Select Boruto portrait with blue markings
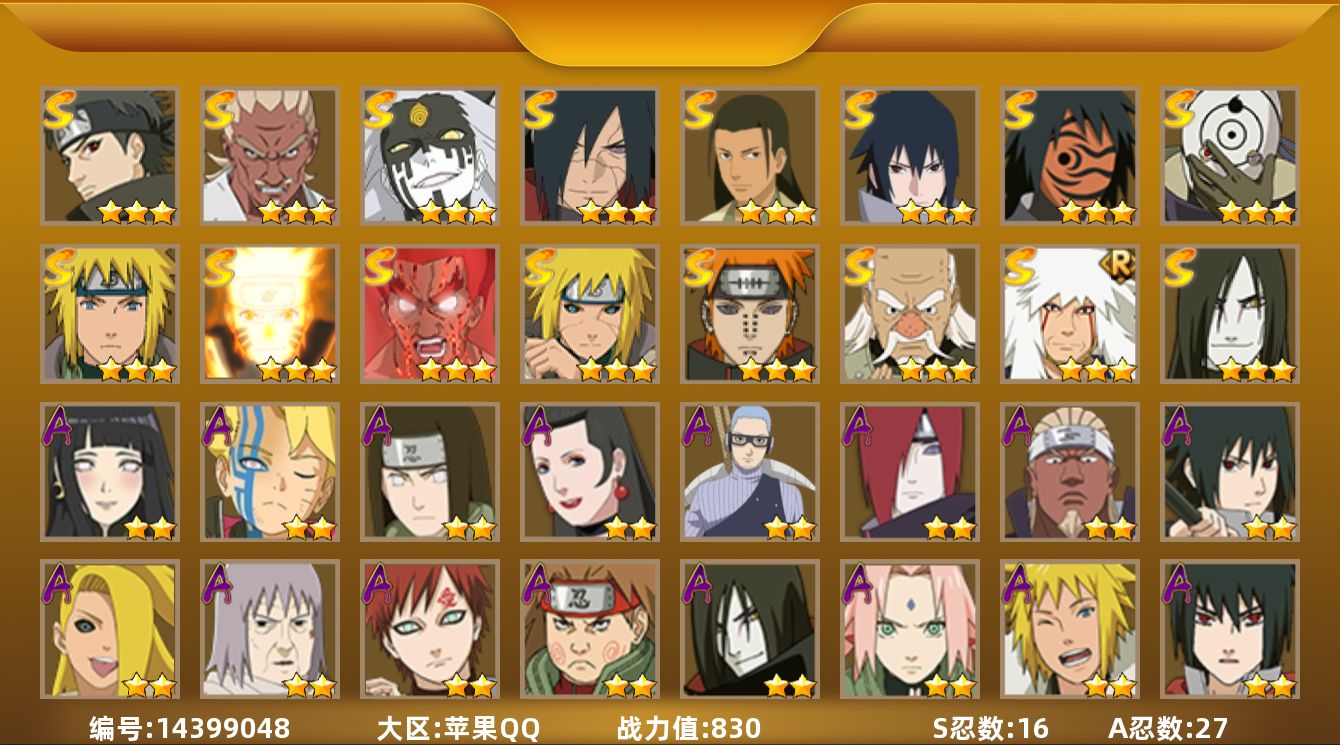This screenshot has height=745, width=1340. (269, 472)
